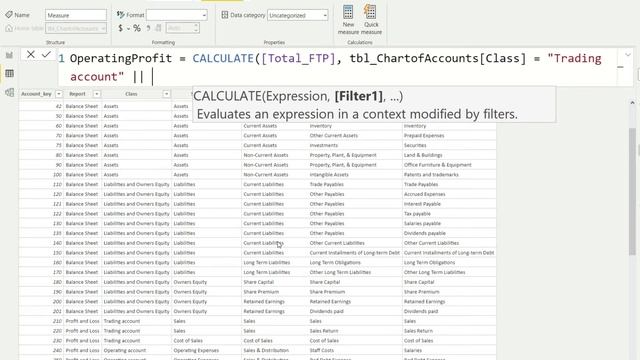Click the 'Sales Return' cell in the last column
Screen dimensions: 640x360
tap(418, 331)
